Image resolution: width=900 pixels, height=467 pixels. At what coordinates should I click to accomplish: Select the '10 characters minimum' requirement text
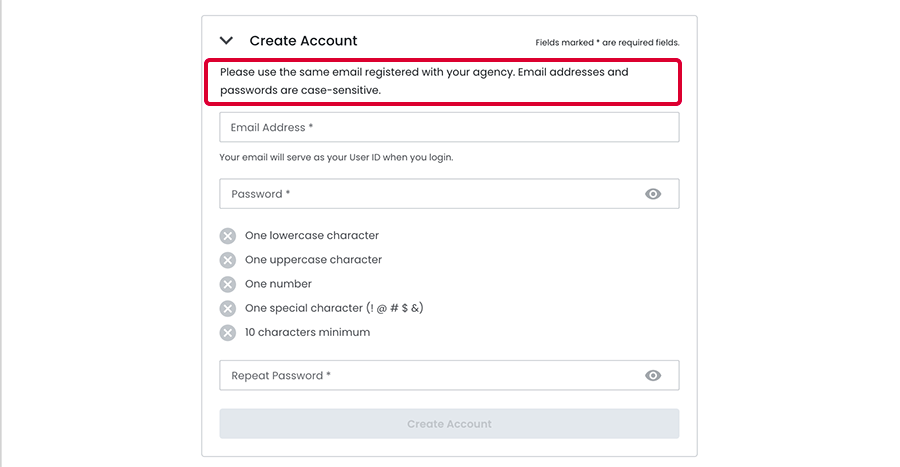[307, 332]
